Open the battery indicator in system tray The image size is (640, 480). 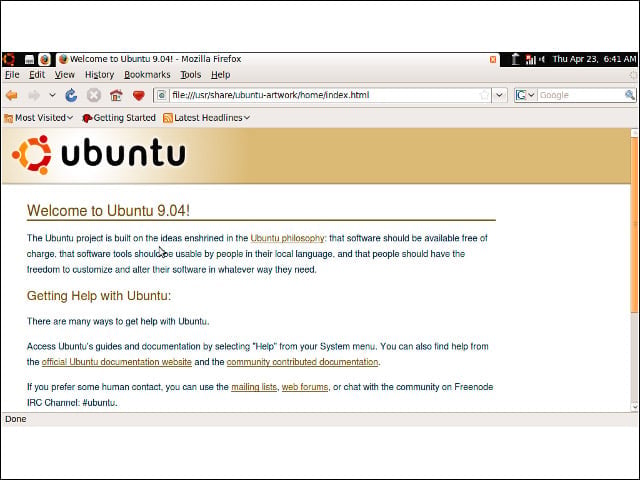click(x=516, y=60)
